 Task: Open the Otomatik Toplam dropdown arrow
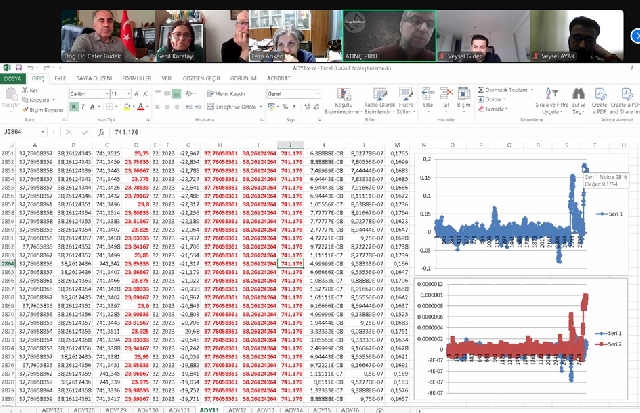pyautogui.click(x=531, y=89)
